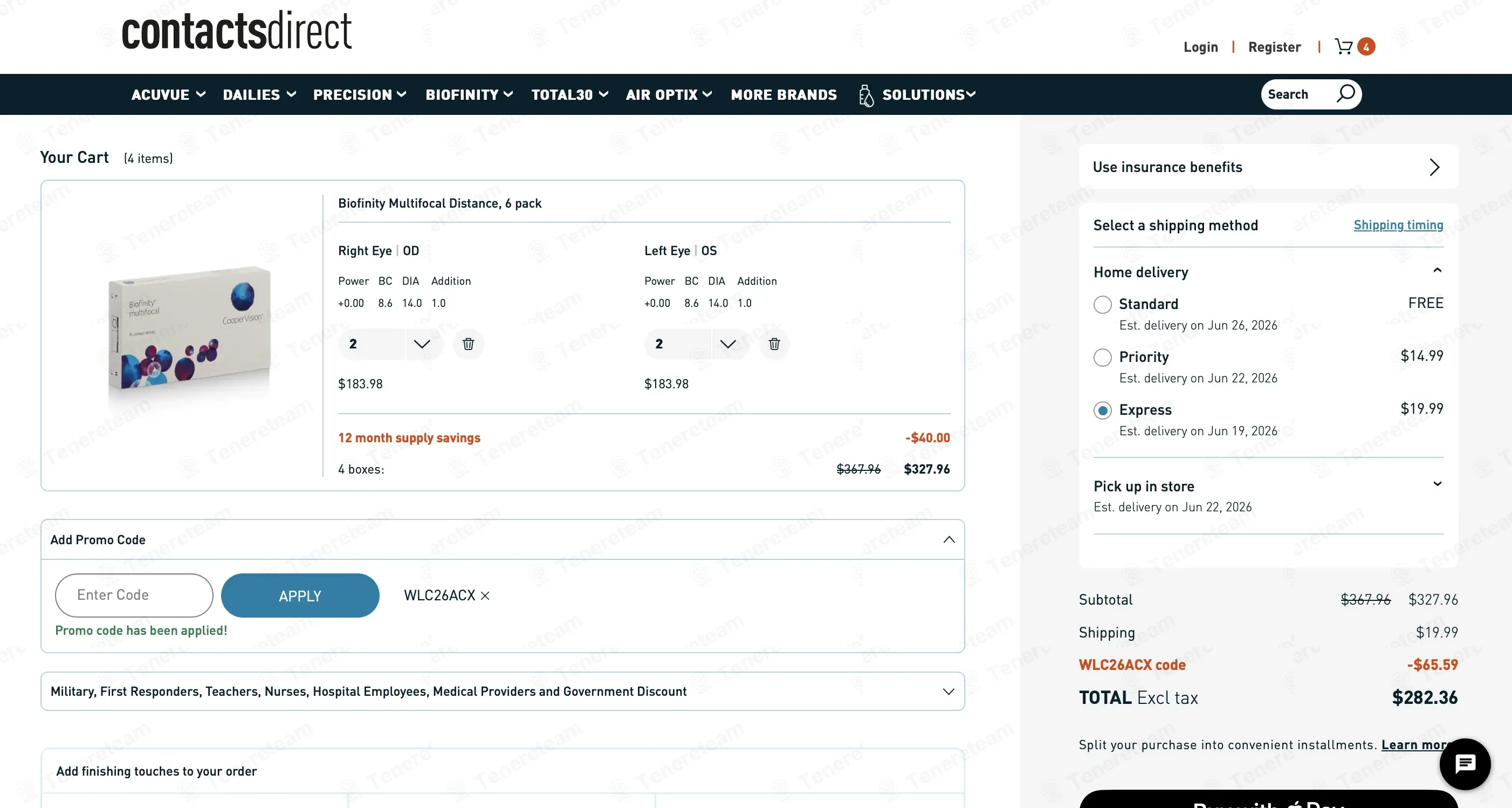
Task: Click the Register link
Action: click(1274, 47)
